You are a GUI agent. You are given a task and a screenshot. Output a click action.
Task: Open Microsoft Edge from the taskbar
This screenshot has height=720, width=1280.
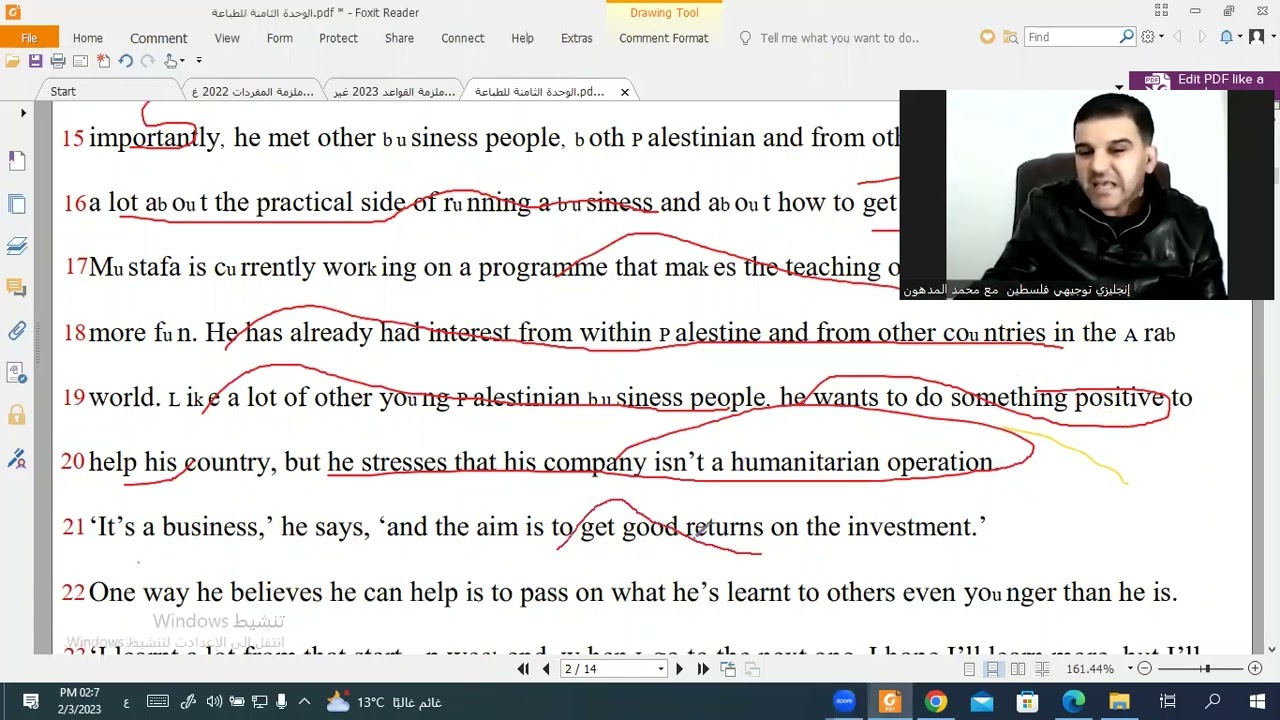coord(1074,702)
